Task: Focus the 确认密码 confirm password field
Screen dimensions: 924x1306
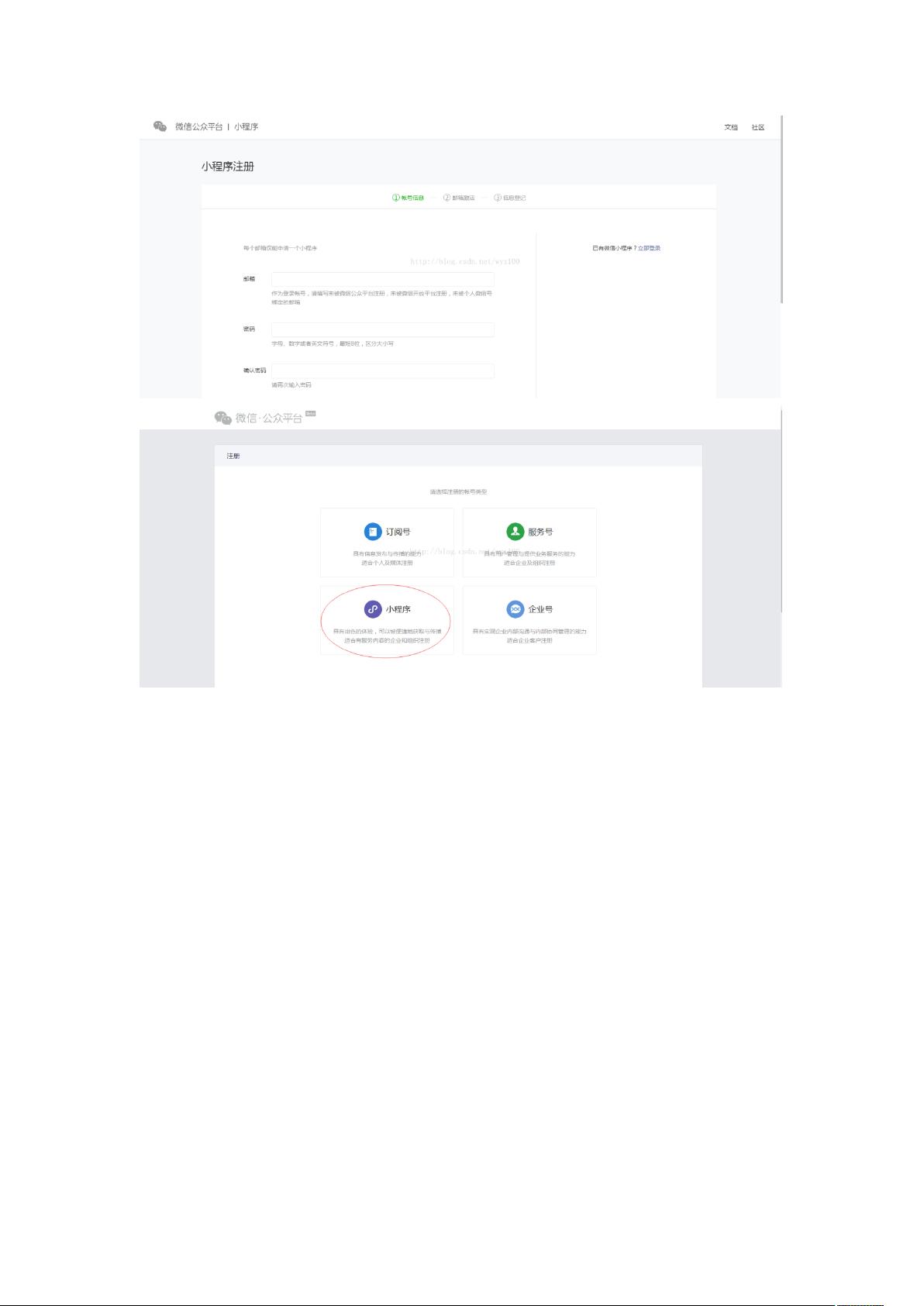Action: [382, 370]
